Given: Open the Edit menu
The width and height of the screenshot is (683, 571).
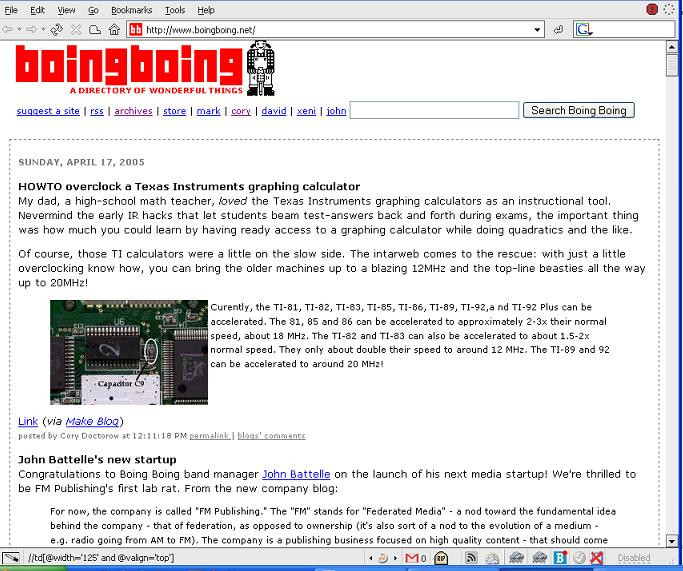Looking at the screenshot, I should click(37, 10).
